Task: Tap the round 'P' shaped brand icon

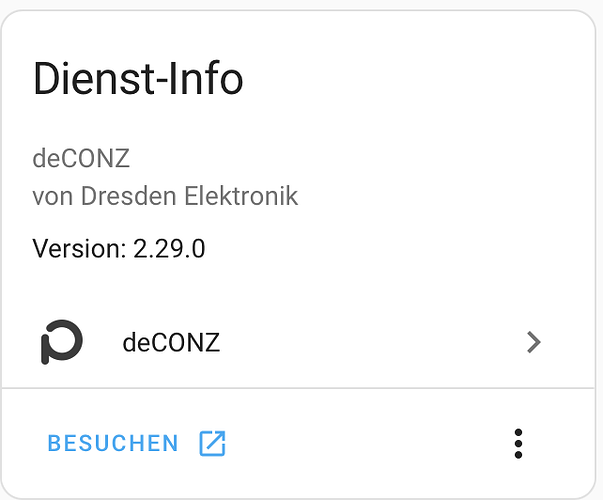Action: [62, 342]
